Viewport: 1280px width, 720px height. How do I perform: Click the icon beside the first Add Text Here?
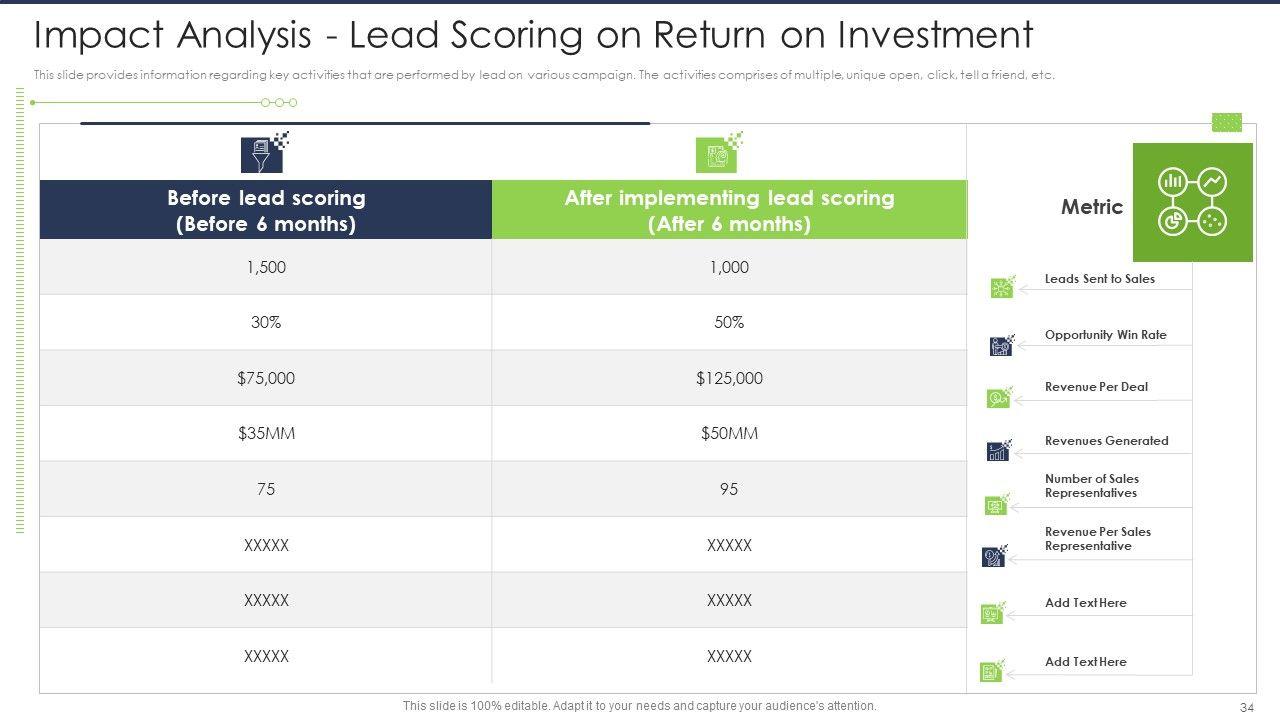pos(993,613)
